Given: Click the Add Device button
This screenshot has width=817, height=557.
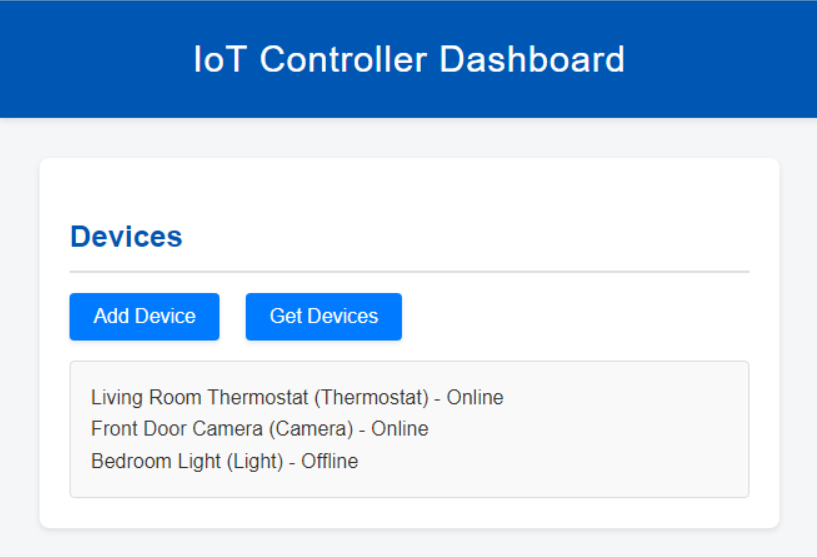Looking at the screenshot, I should click(x=144, y=317).
